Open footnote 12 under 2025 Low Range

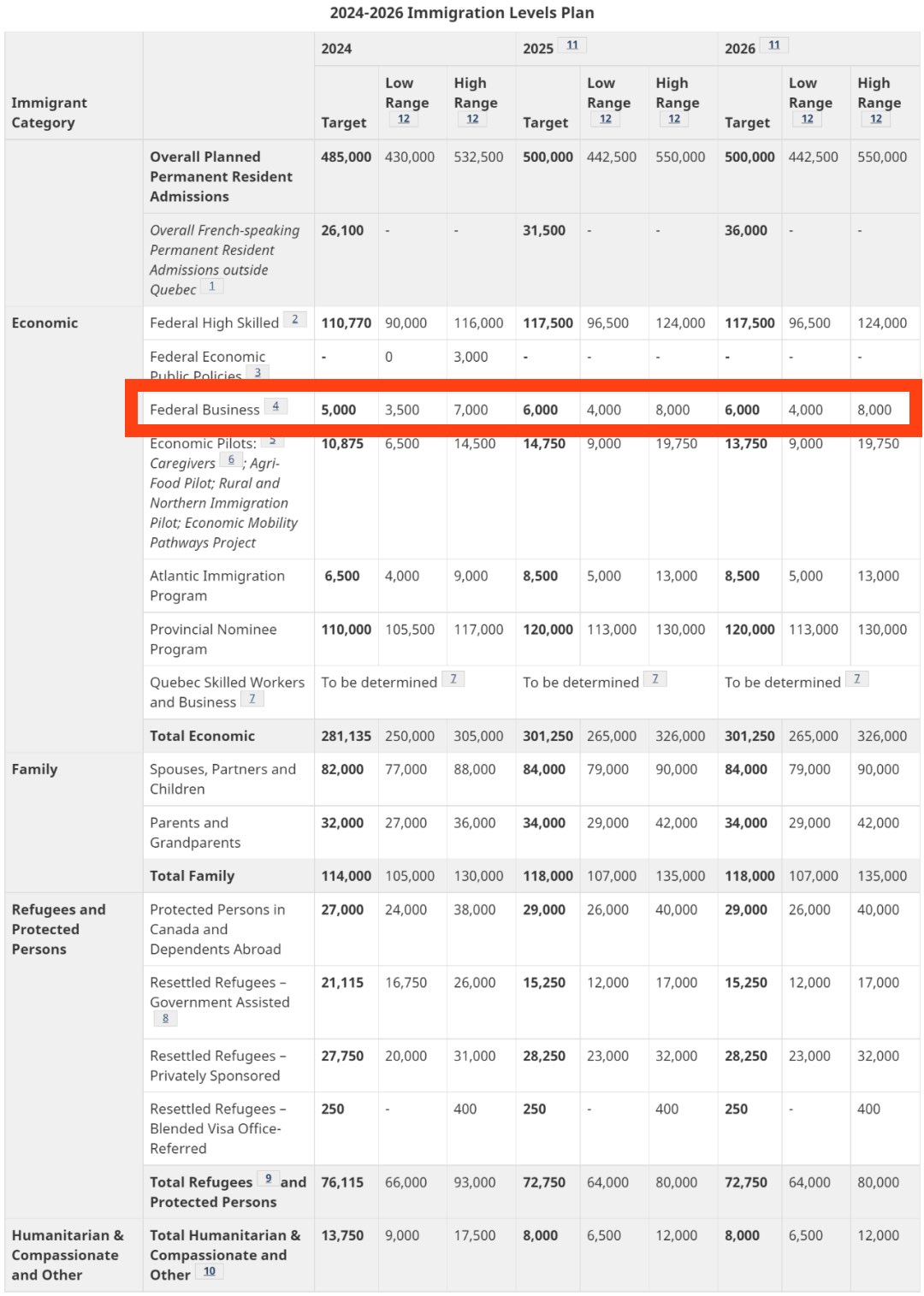pos(605,119)
